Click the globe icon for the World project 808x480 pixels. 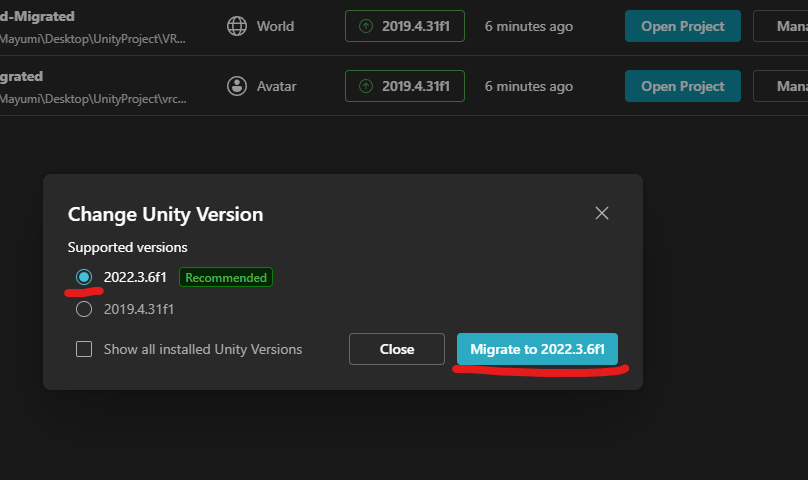pyautogui.click(x=237, y=26)
